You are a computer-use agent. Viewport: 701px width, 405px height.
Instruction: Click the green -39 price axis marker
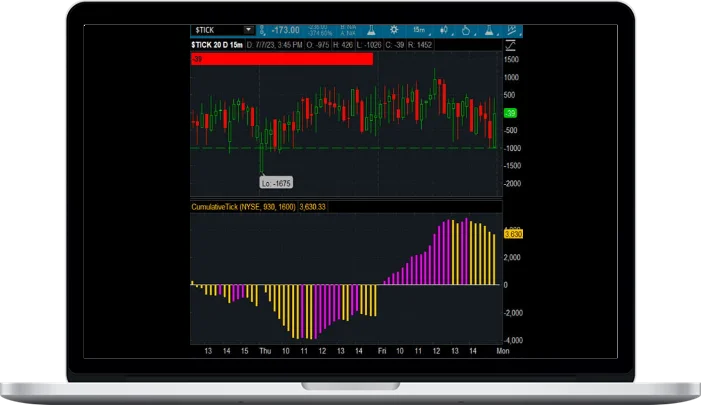pyautogui.click(x=510, y=114)
